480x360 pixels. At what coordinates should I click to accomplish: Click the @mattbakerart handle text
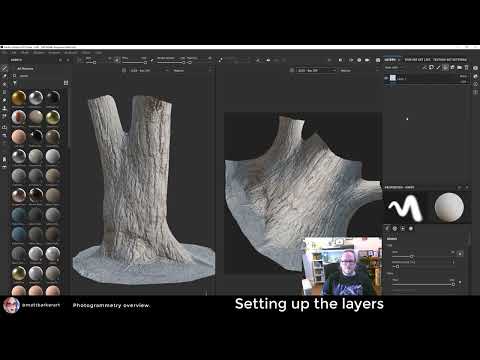tap(41, 305)
